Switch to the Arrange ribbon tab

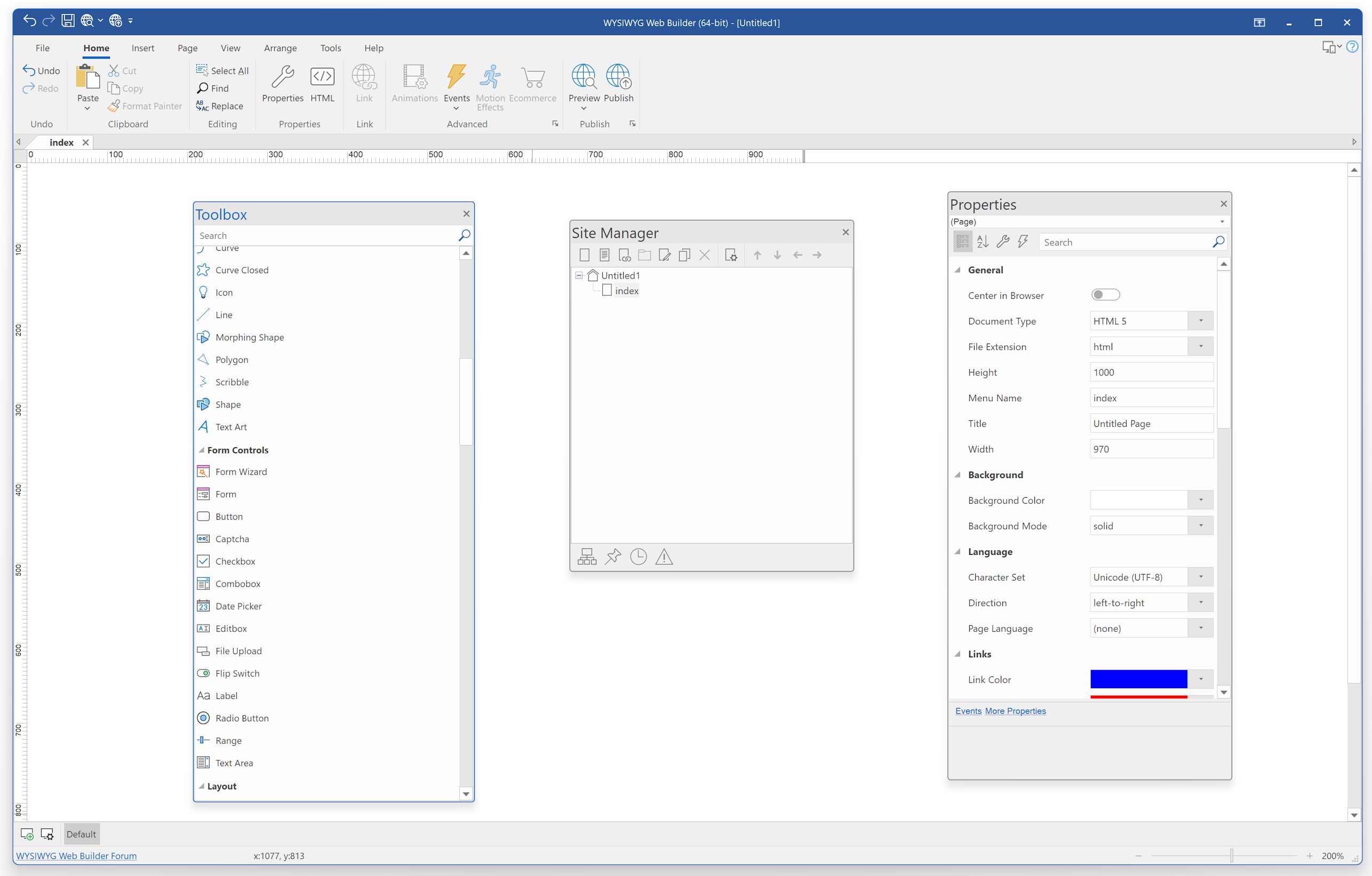pyautogui.click(x=280, y=48)
